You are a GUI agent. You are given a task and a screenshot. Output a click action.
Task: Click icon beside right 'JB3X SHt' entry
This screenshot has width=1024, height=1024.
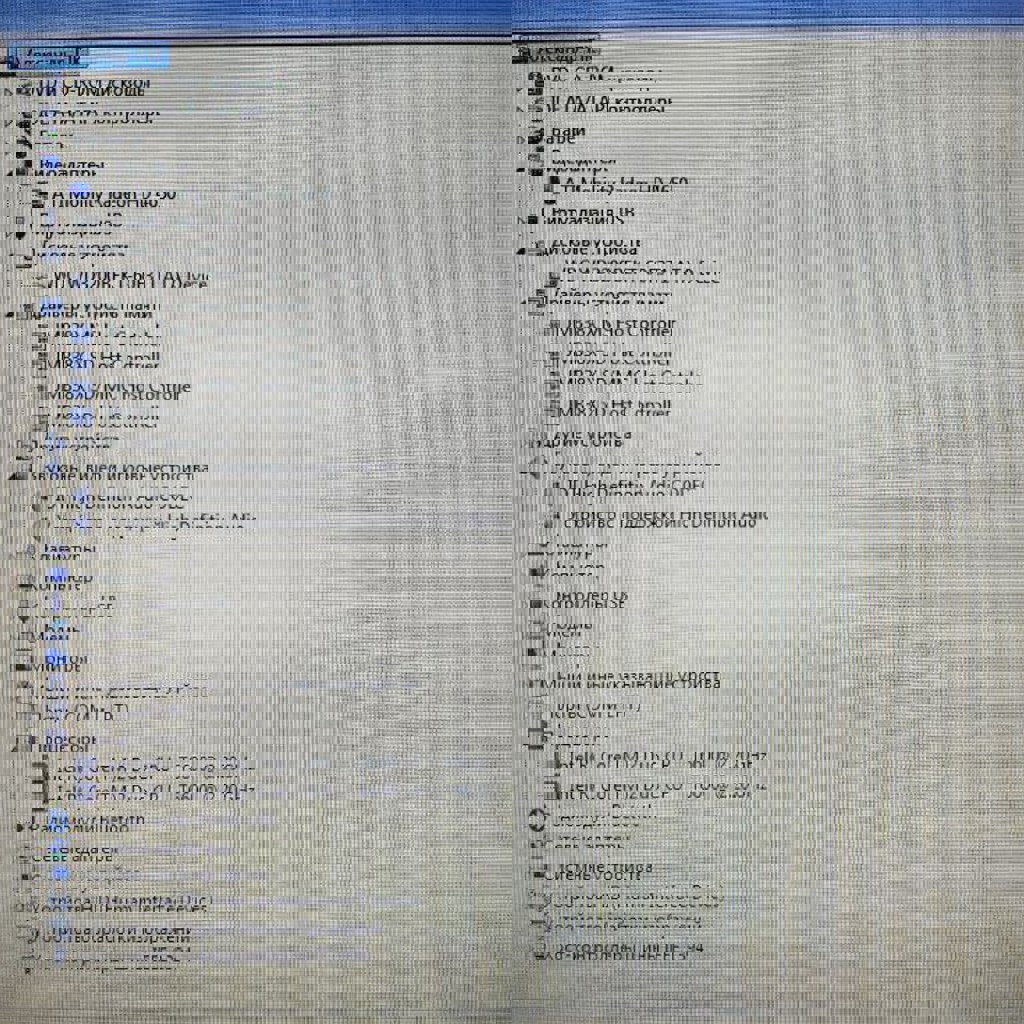(553, 407)
